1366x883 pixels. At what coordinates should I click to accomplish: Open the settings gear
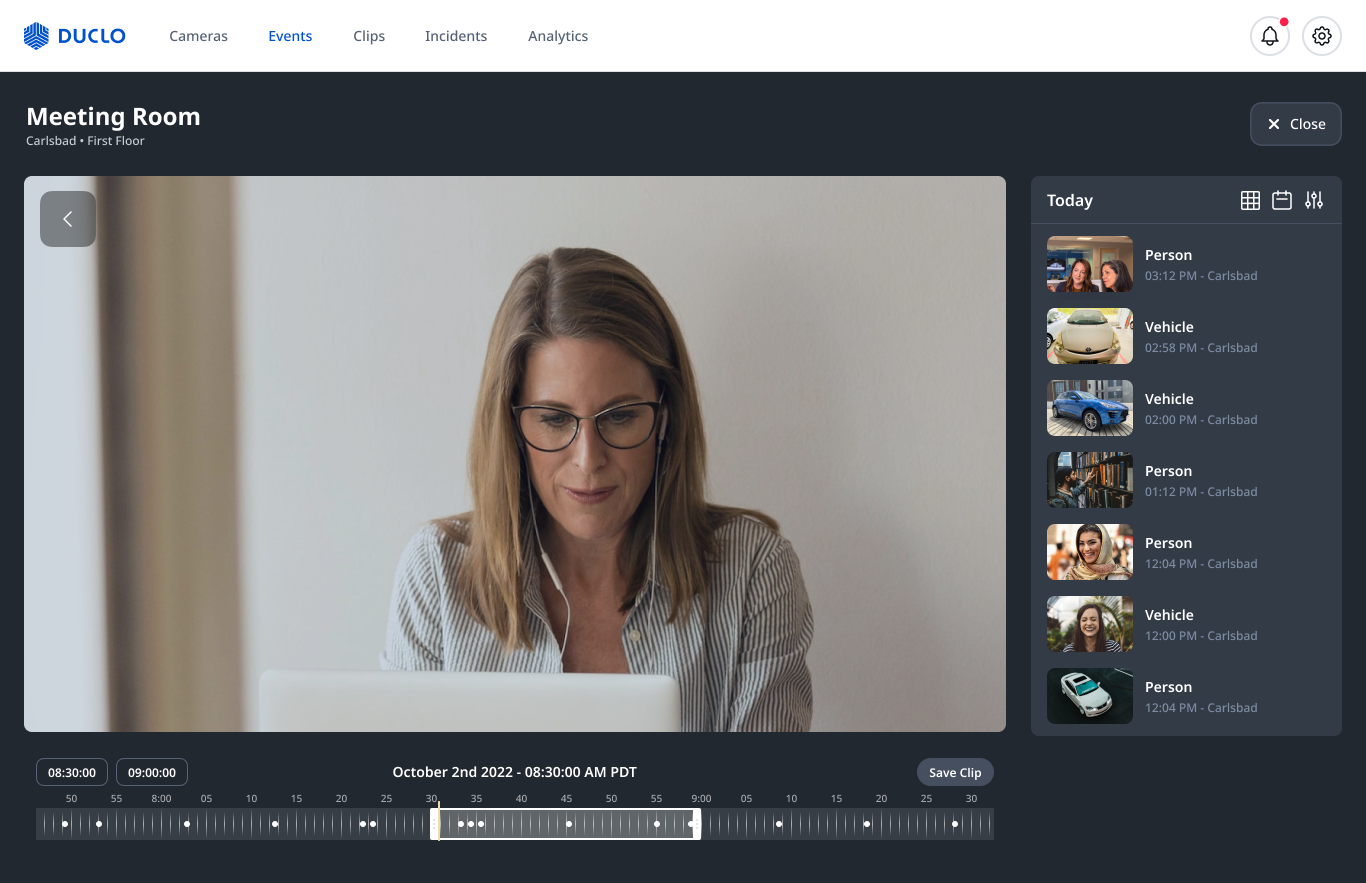coord(1322,36)
